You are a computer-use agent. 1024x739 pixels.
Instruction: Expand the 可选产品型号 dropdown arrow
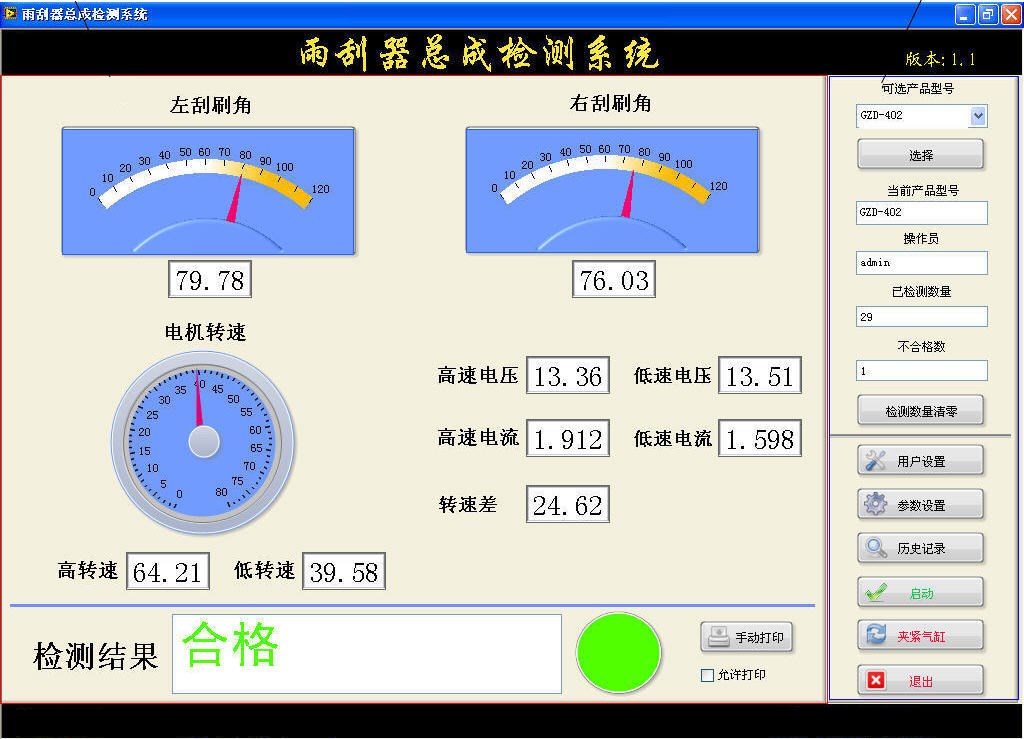(x=978, y=116)
